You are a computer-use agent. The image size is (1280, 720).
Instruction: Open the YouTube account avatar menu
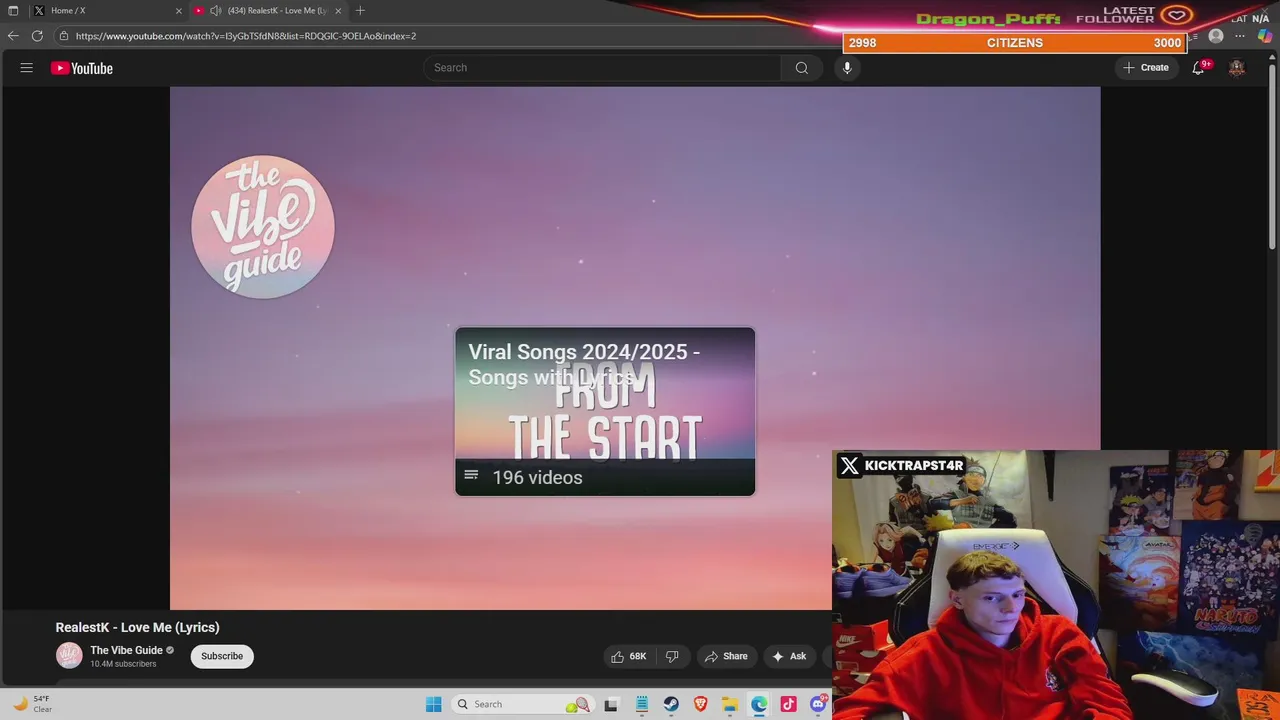1237,68
